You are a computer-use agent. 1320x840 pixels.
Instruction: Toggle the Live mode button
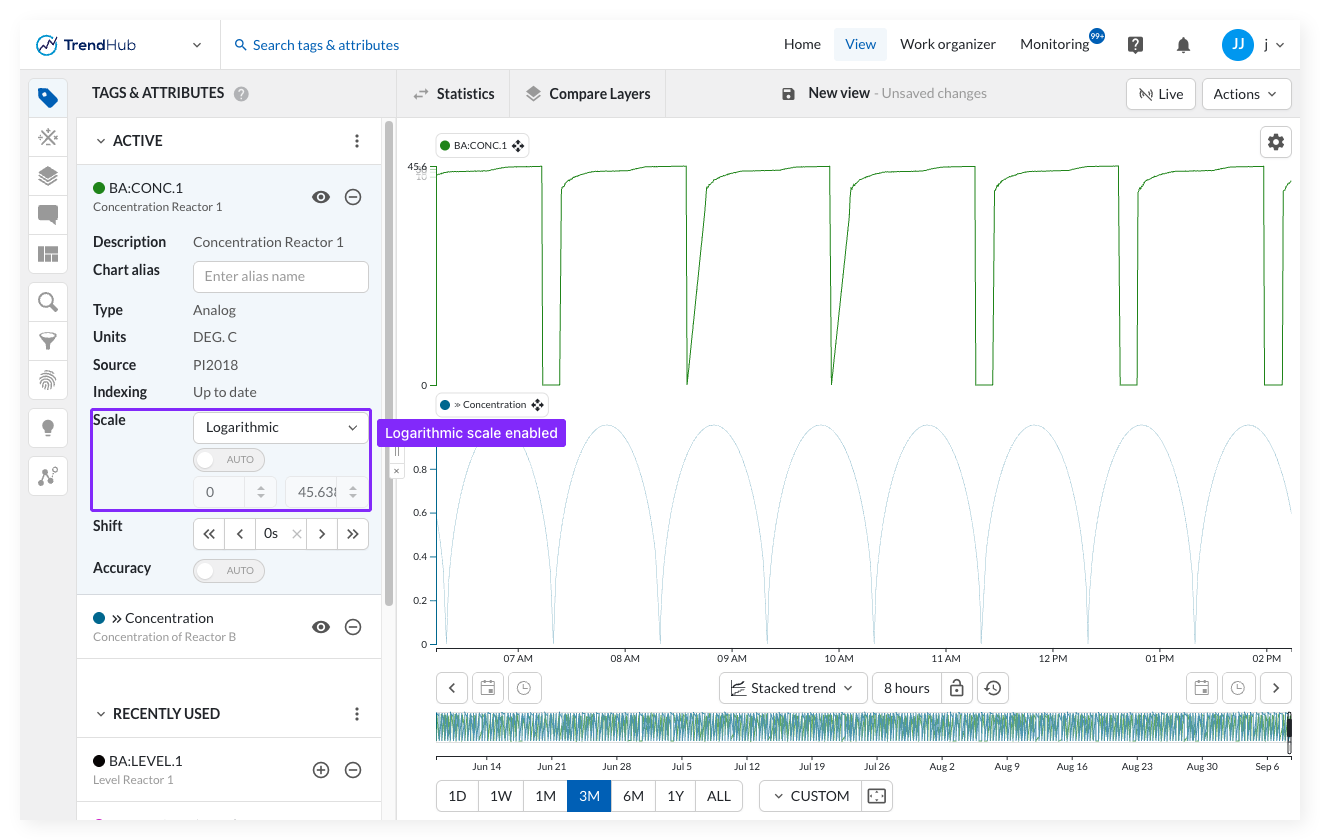pos(1160,94)
